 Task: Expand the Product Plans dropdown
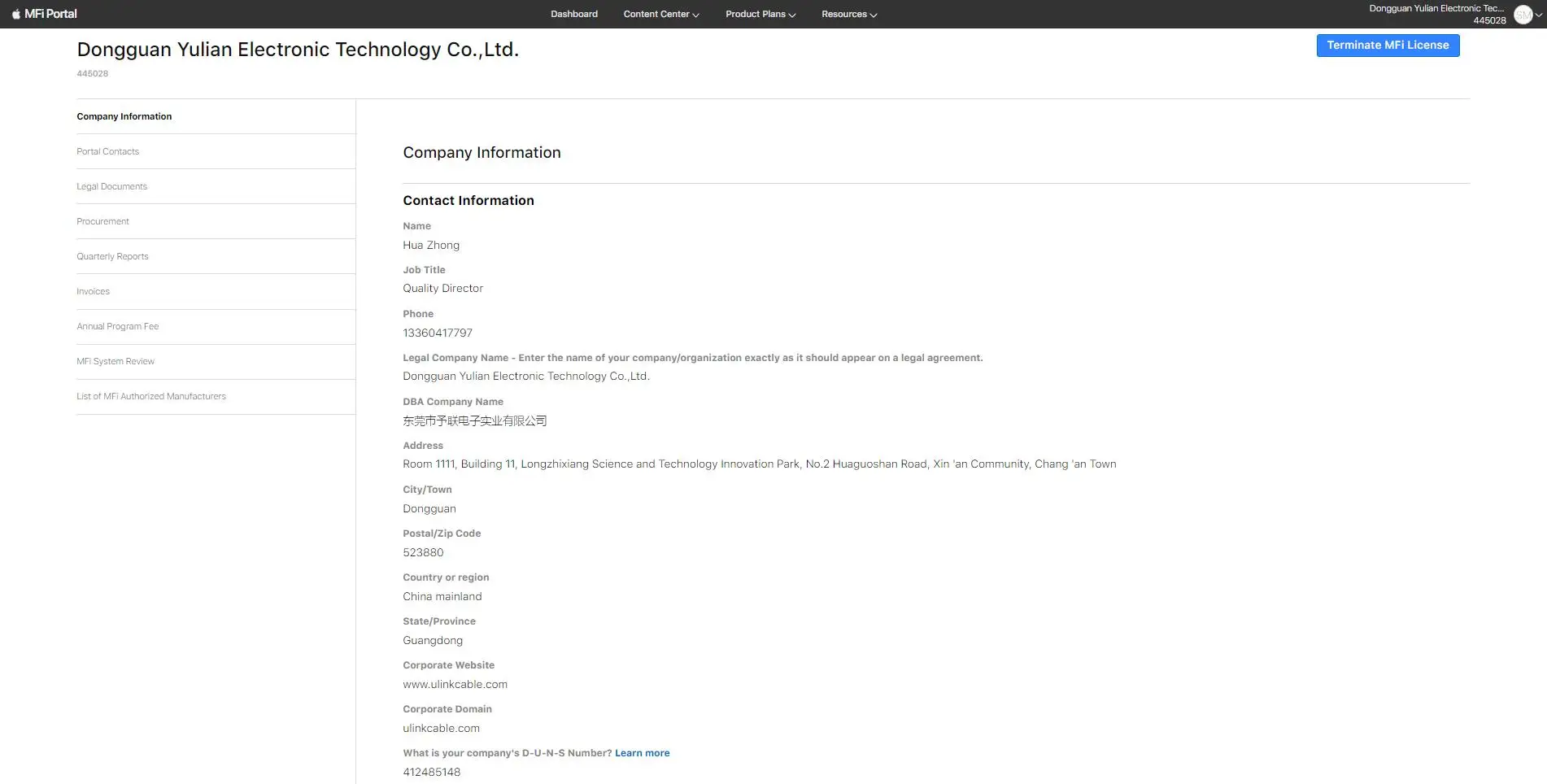tap(760, 14)
